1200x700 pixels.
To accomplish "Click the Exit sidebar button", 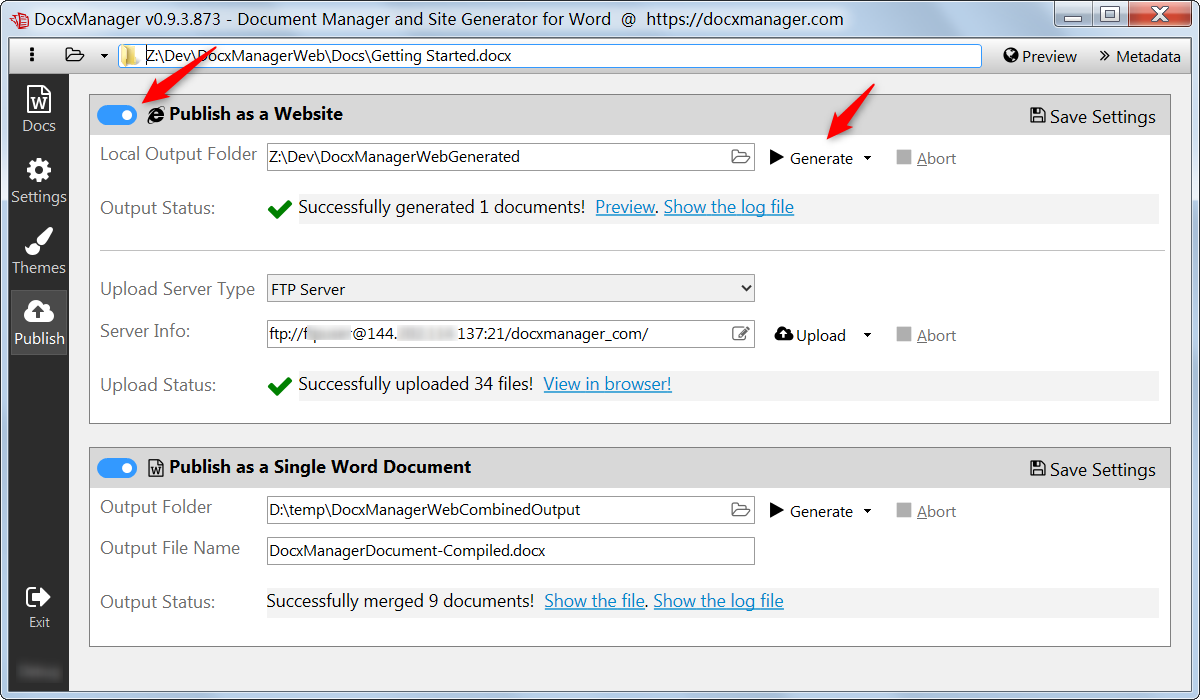I will click(39, 607).
